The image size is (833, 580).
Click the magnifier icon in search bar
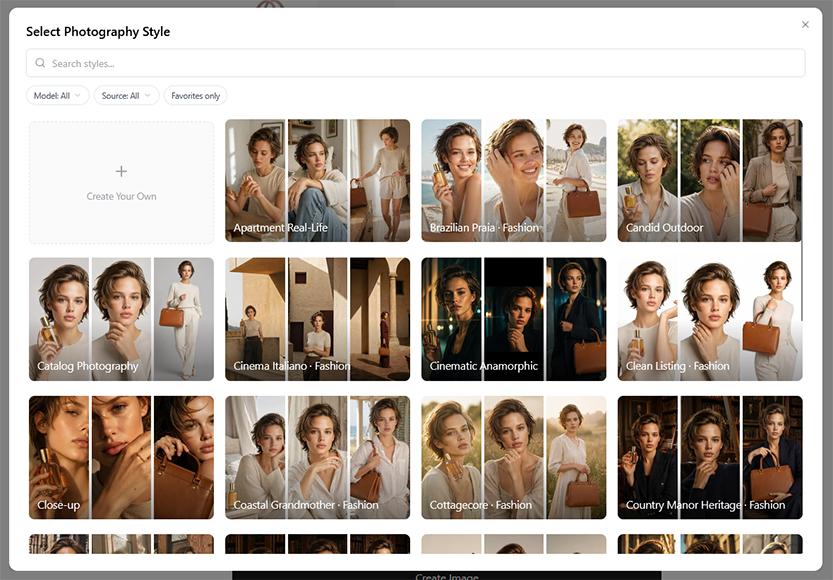pos(40,63)
